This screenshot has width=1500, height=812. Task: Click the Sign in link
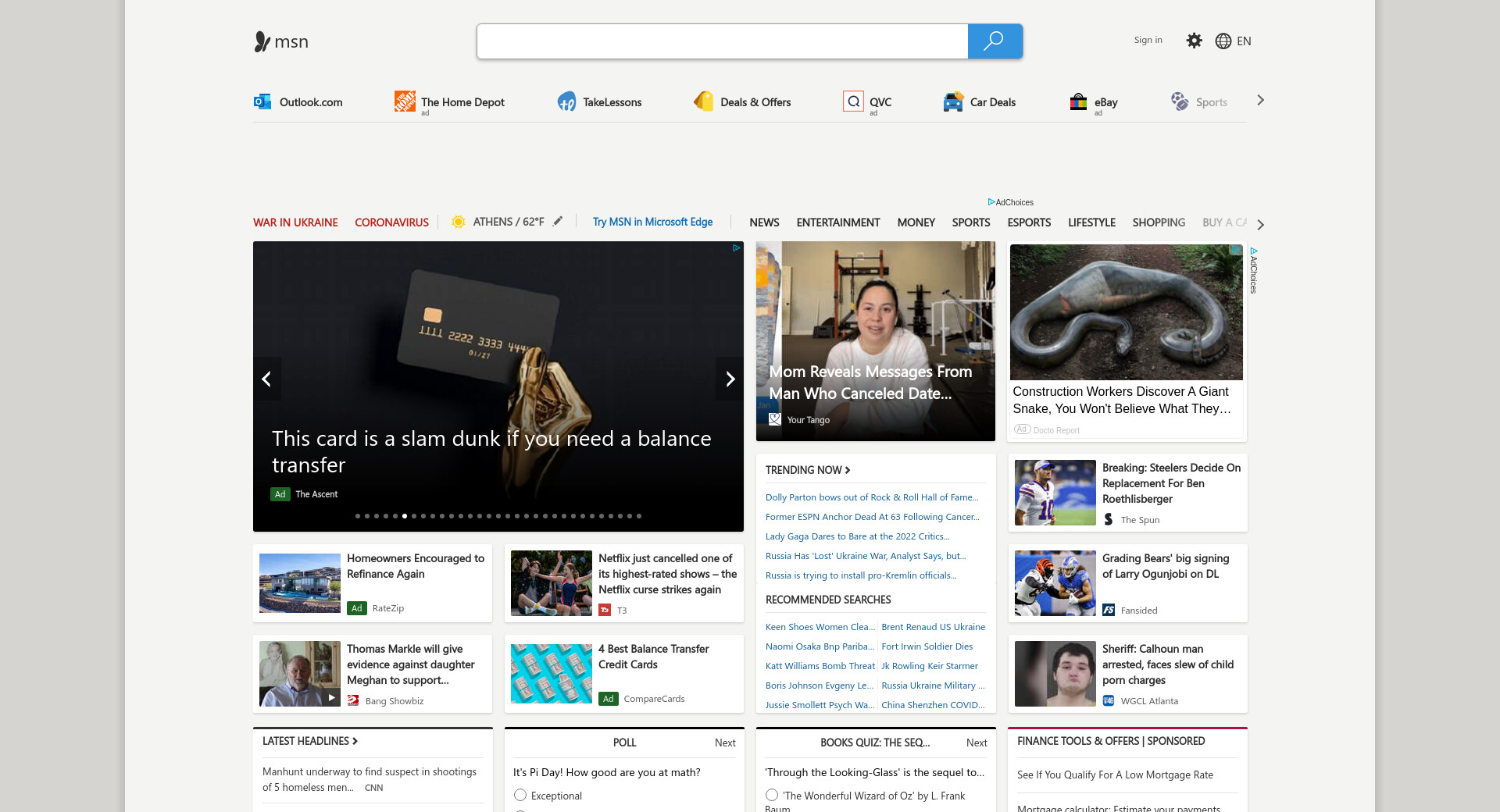tap(1148, 40)
